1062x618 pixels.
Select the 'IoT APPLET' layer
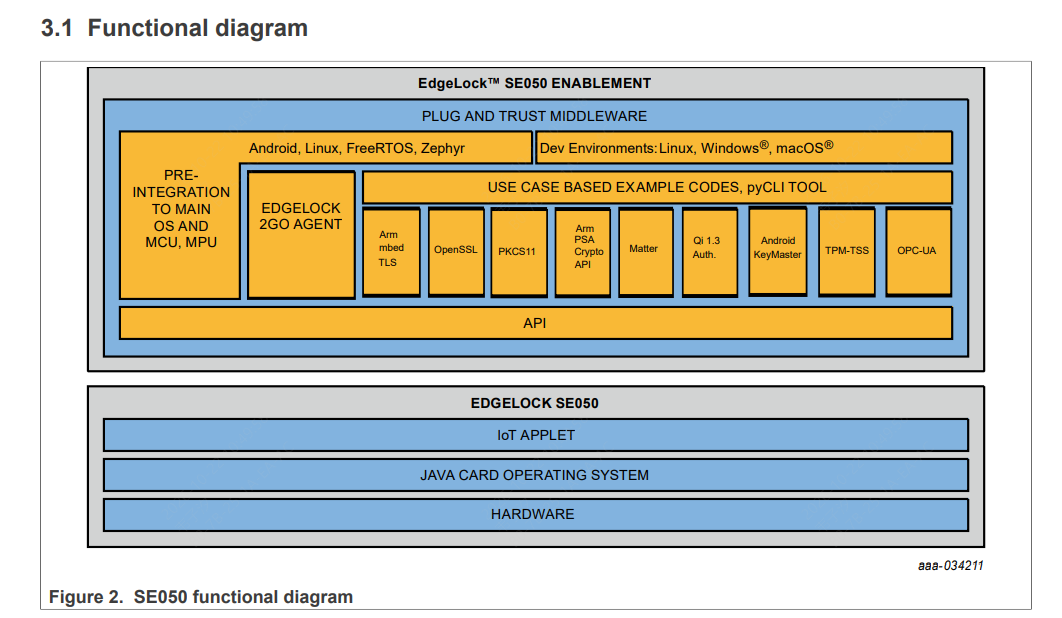[x=536, y=435]
